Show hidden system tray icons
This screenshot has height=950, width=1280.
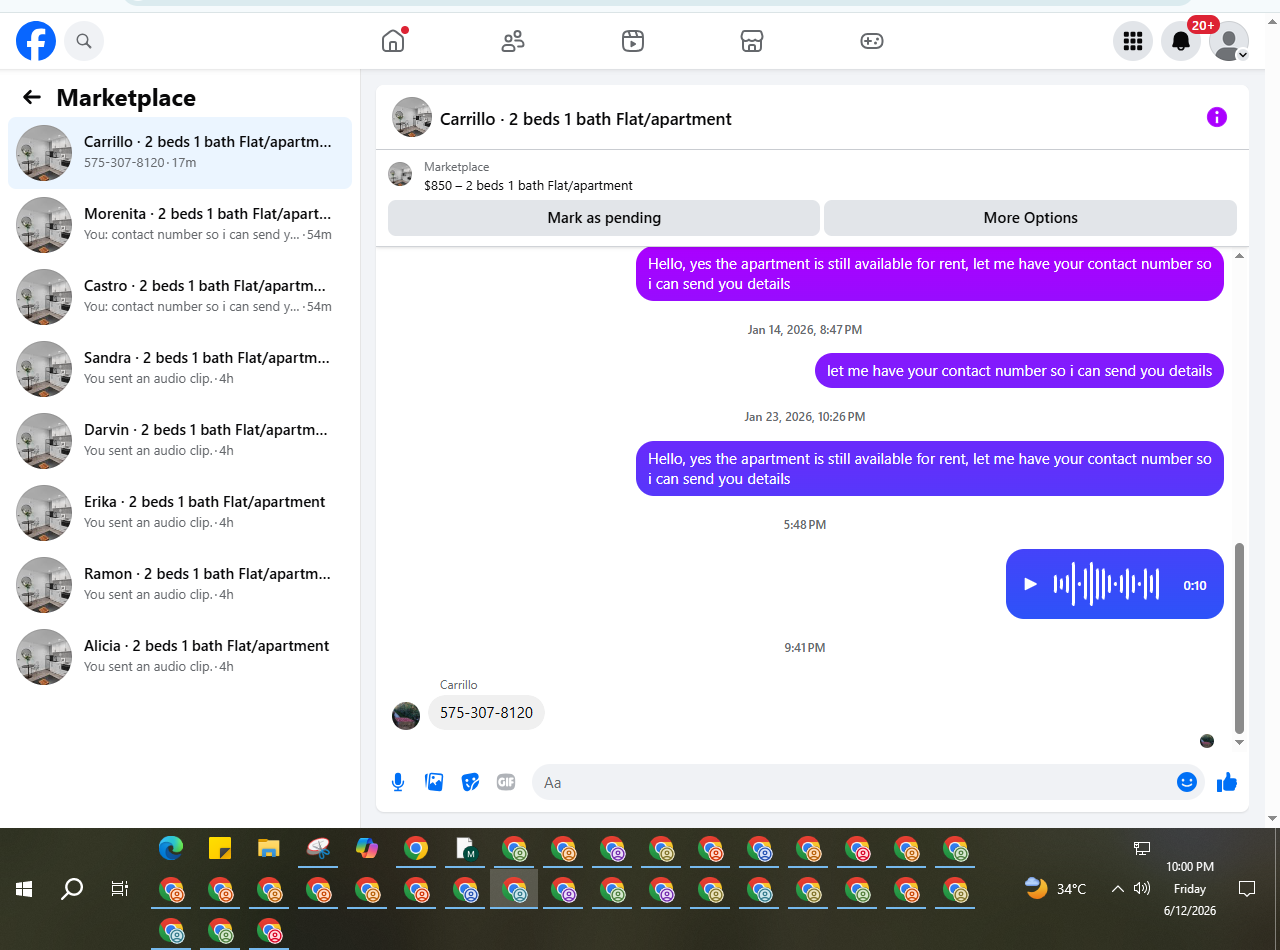(x=1118, y=888)
